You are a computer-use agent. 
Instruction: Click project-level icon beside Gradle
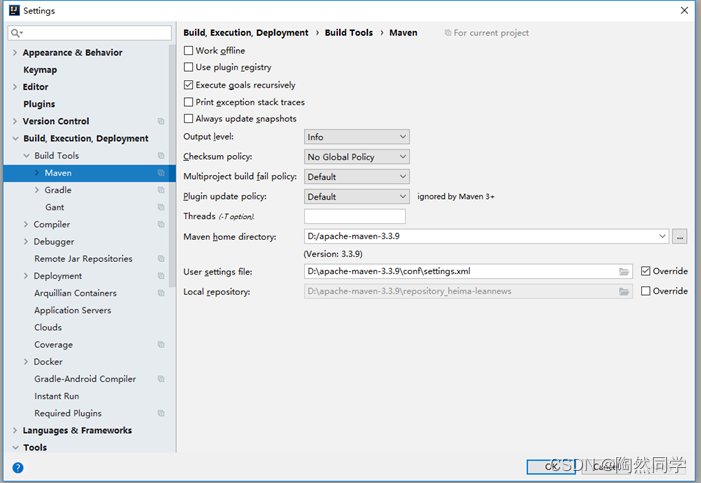(x=161, y=190)
